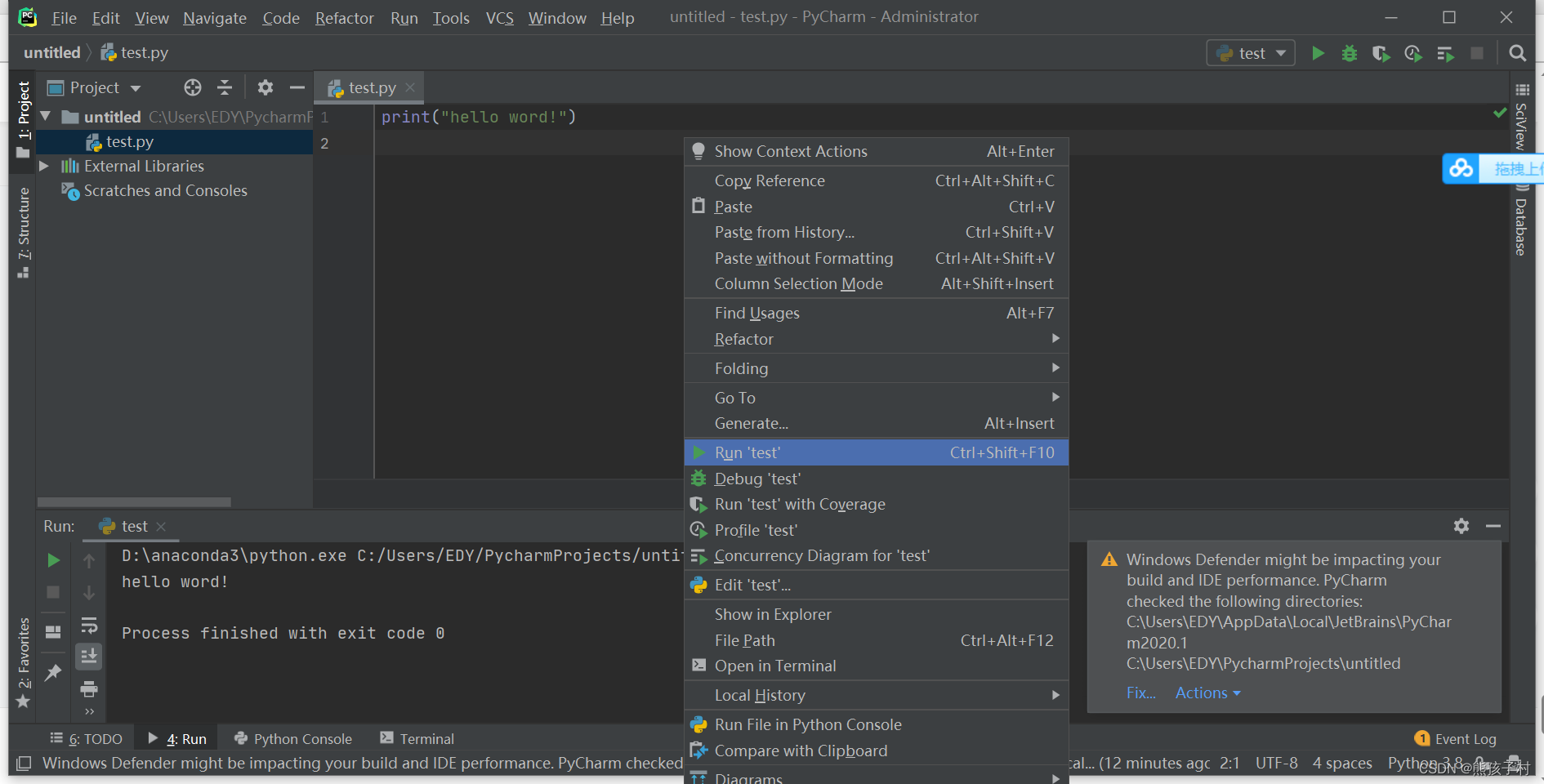Restore layout icon in Run panel

[53, 631]
